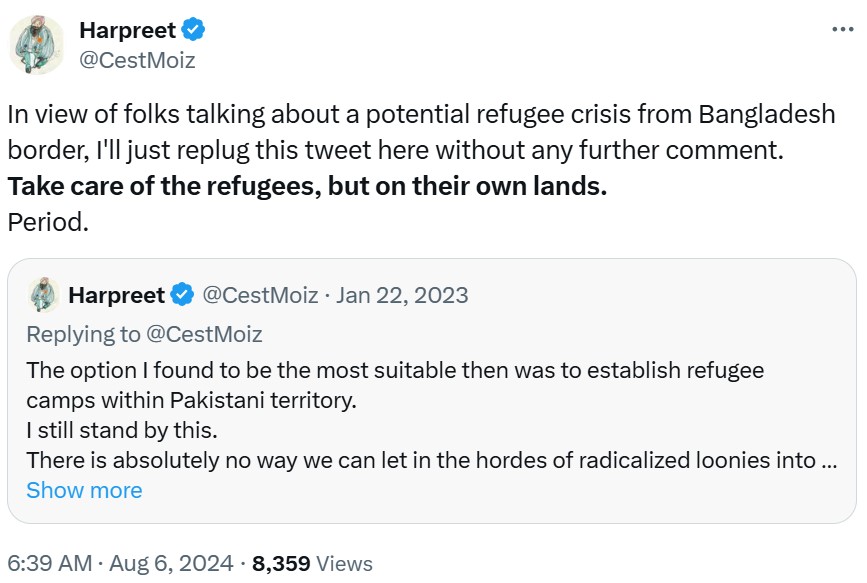Select the Harpreet name in the quoted tweet
Viewport: 867px width, 583px height.
[x=116, y=295]
